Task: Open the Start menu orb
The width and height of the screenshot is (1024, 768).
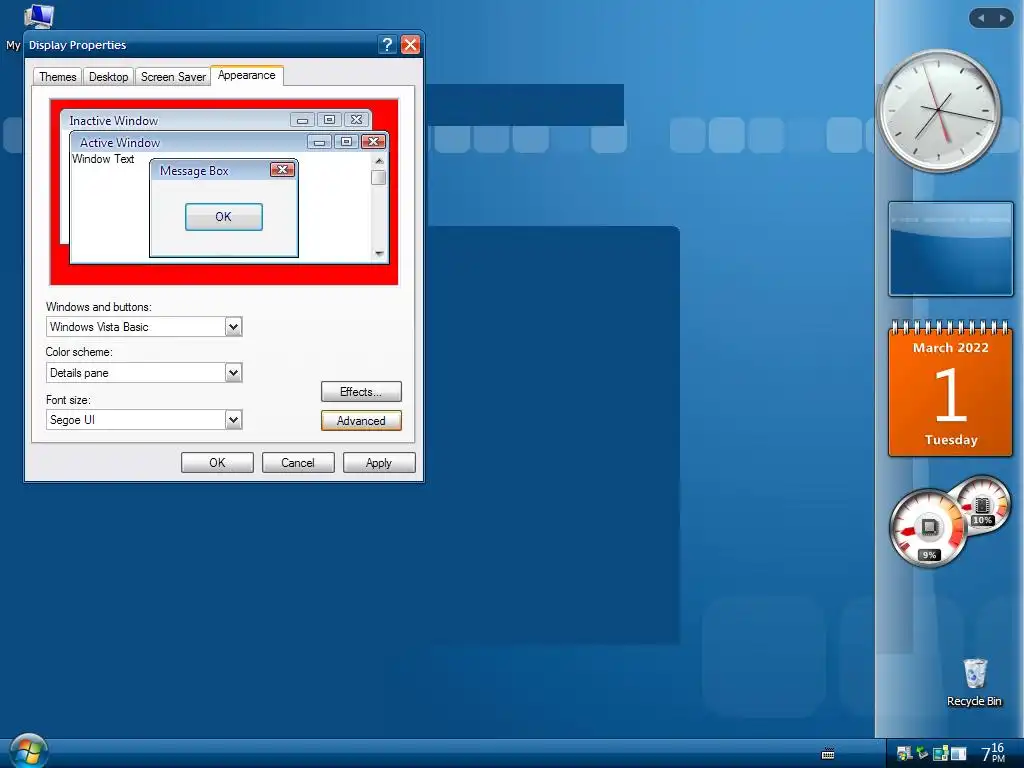Action: (29, 751)
